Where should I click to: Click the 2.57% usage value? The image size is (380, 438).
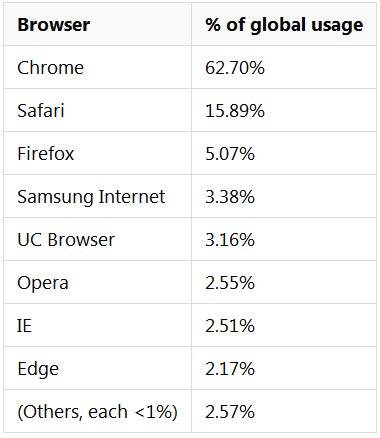(230, 411)
